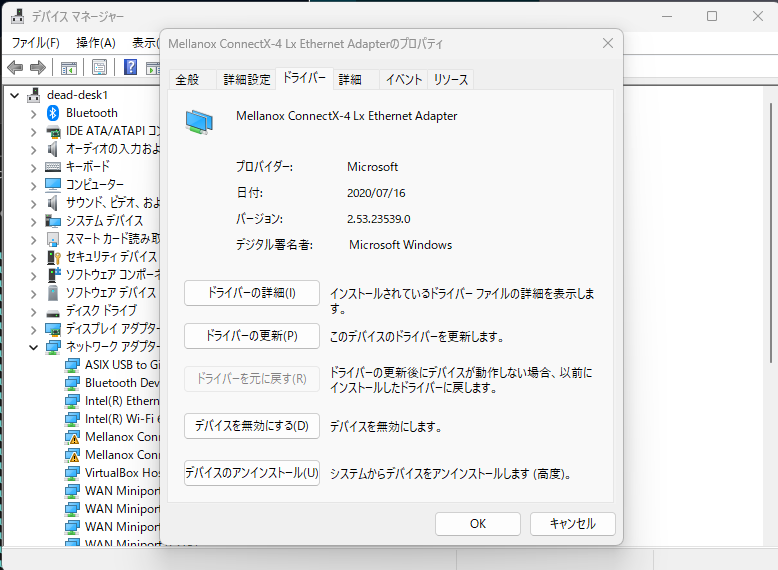This screenshot has width=778, height=570.
Task: Click the Device Manager vertical scrollbar
Action: pyautogui.click(x=771, y=232)
